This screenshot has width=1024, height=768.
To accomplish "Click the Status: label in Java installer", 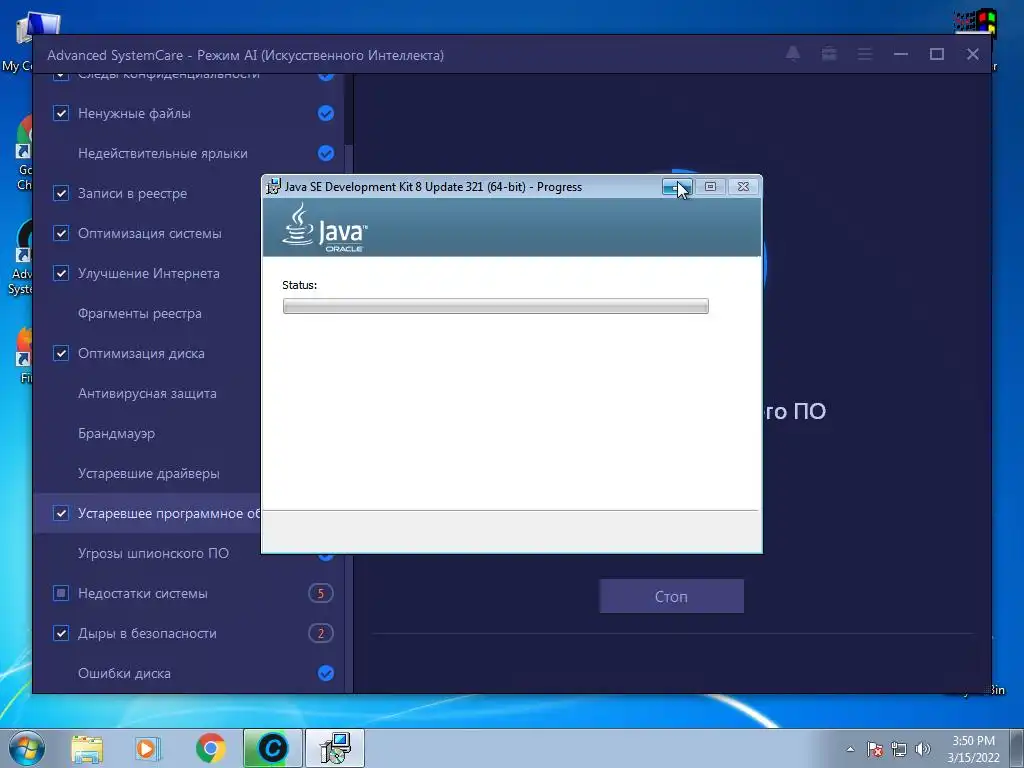I will (x=300, y=285).
